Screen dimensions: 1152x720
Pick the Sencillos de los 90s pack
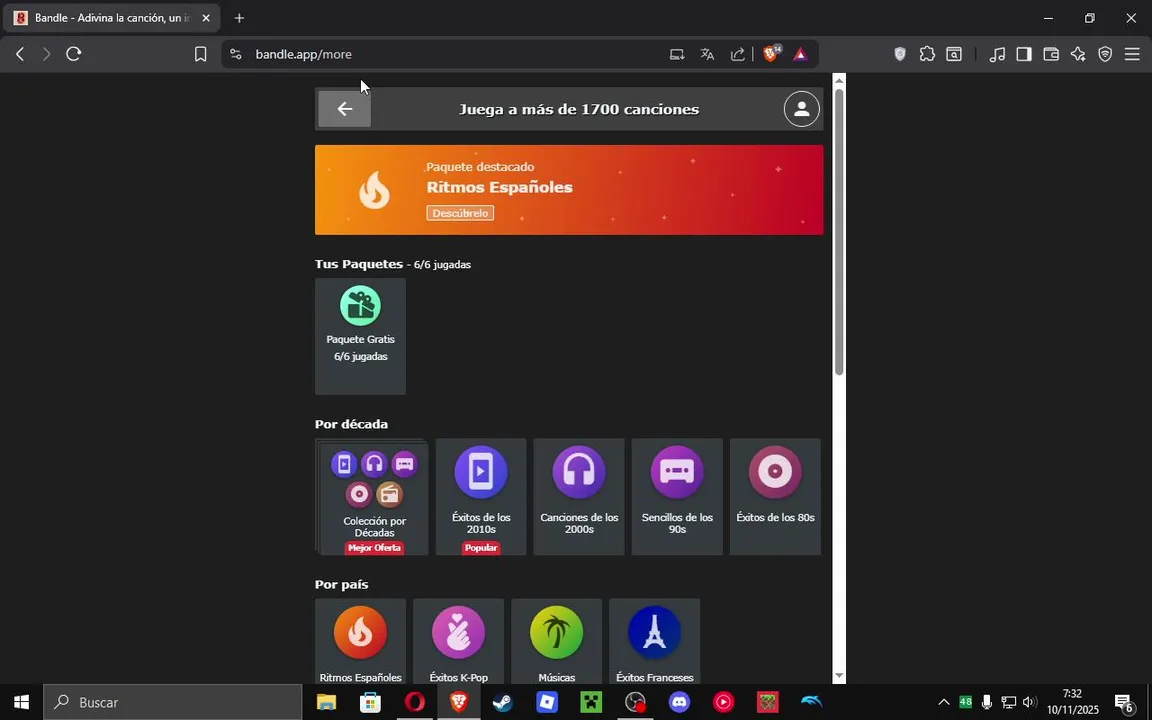point(677,497)
